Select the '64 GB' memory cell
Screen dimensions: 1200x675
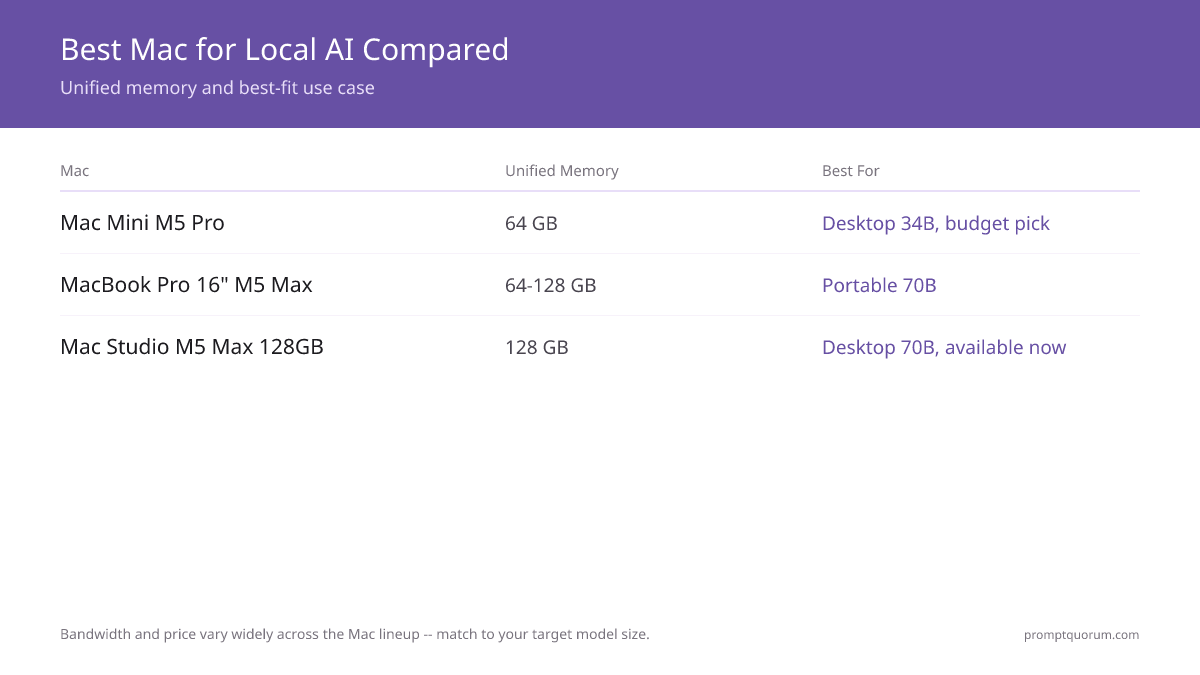pyautogui.click(x=531, y=223)
